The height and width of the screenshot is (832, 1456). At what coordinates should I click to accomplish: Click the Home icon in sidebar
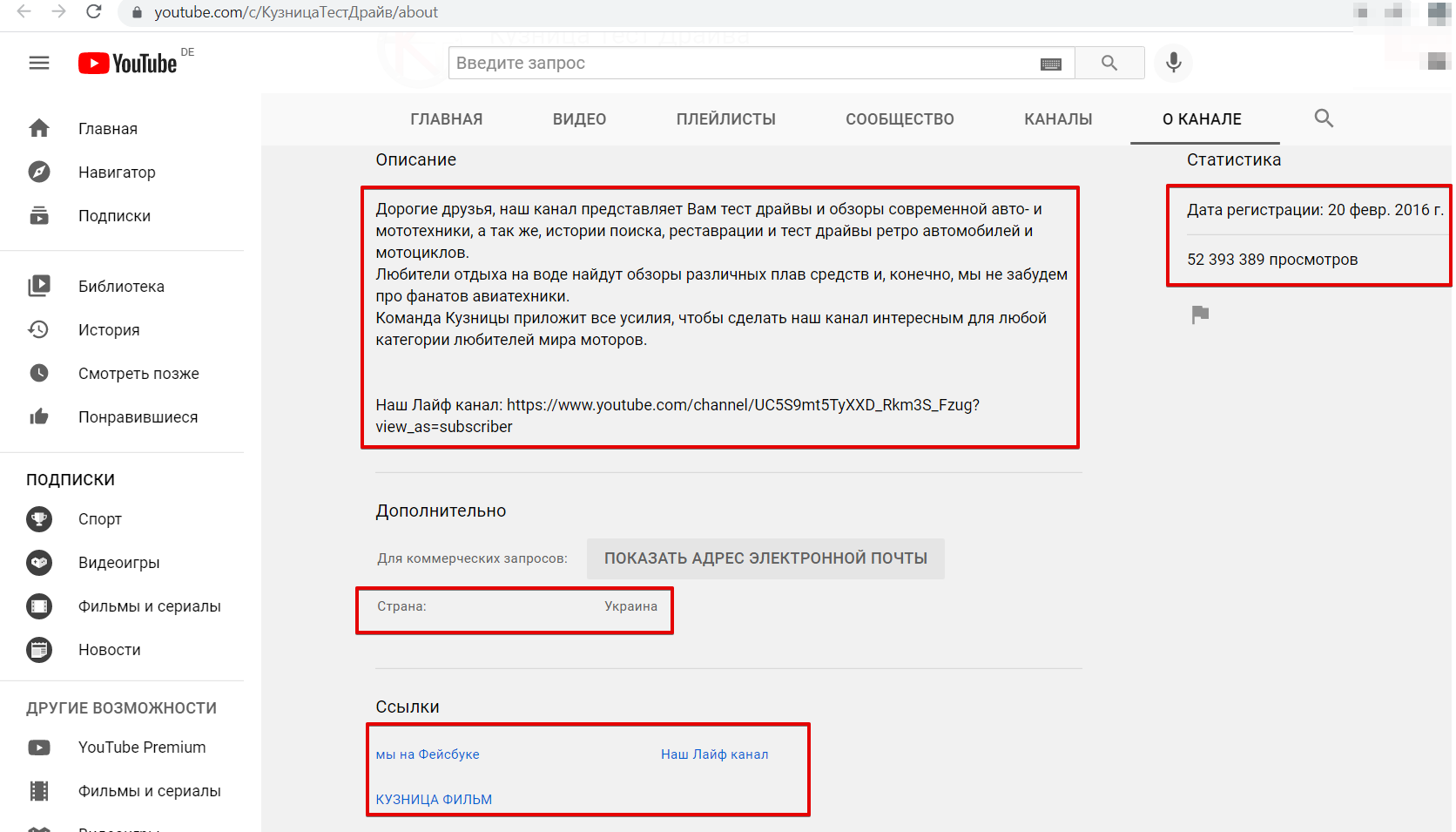39,128
